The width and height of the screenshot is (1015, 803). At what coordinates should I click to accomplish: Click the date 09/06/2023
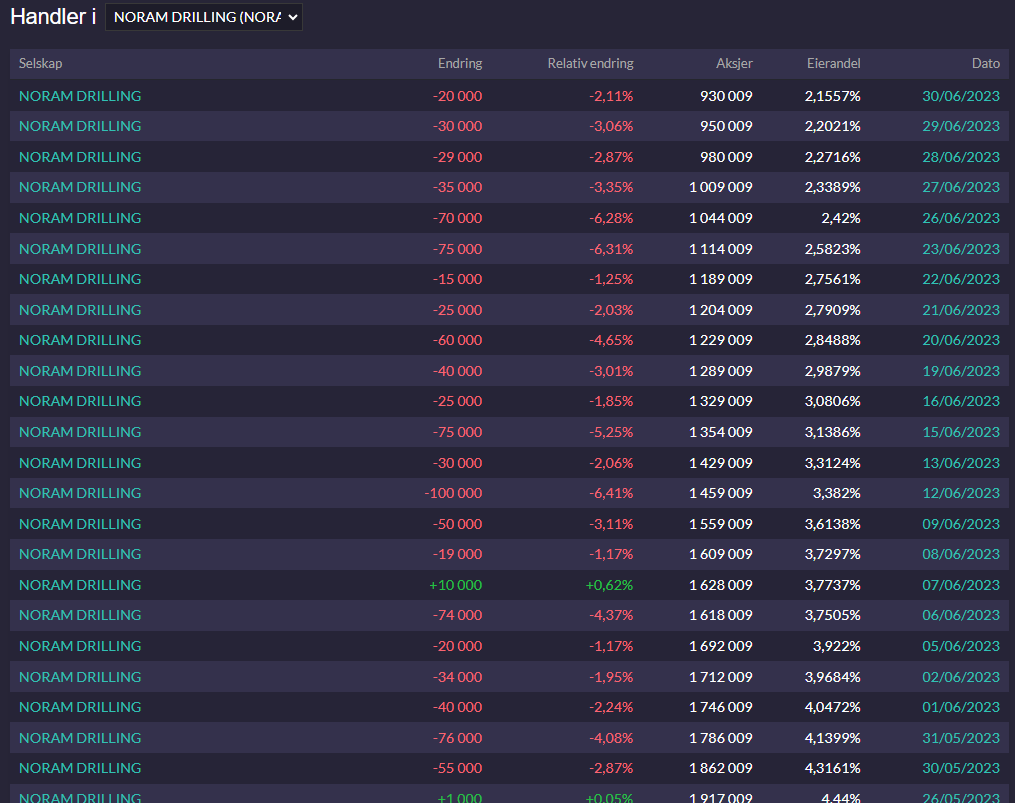[961, 524]
